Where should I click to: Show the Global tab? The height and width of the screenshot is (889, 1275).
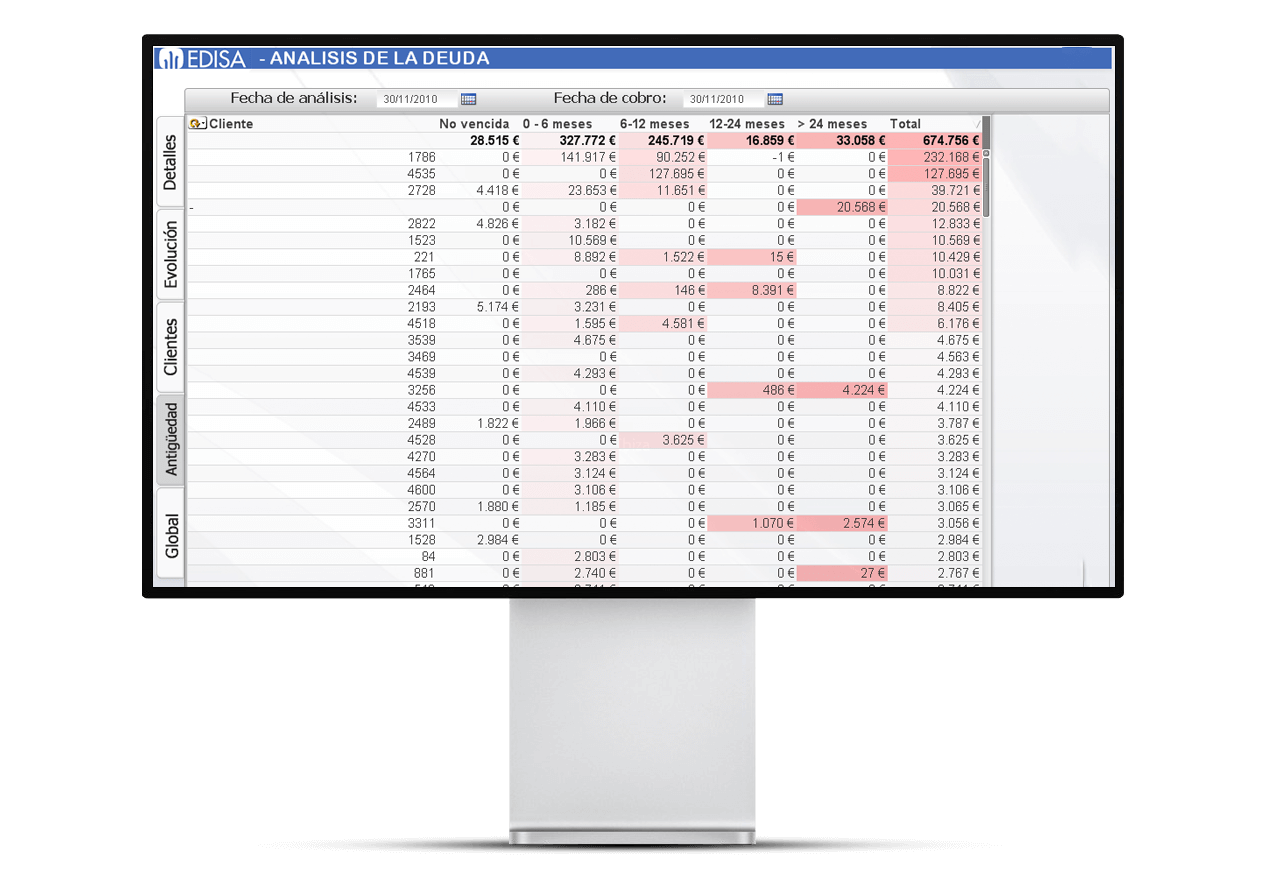point(170,535)
